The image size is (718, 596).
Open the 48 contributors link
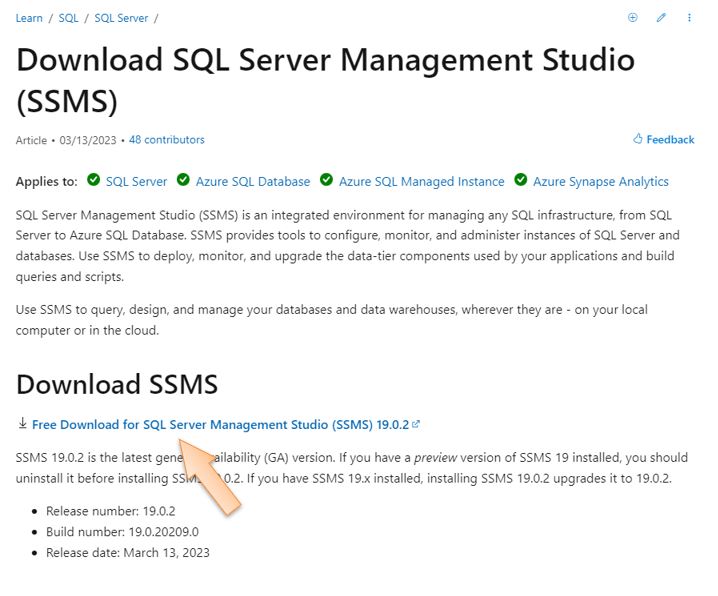pos(166,140)
